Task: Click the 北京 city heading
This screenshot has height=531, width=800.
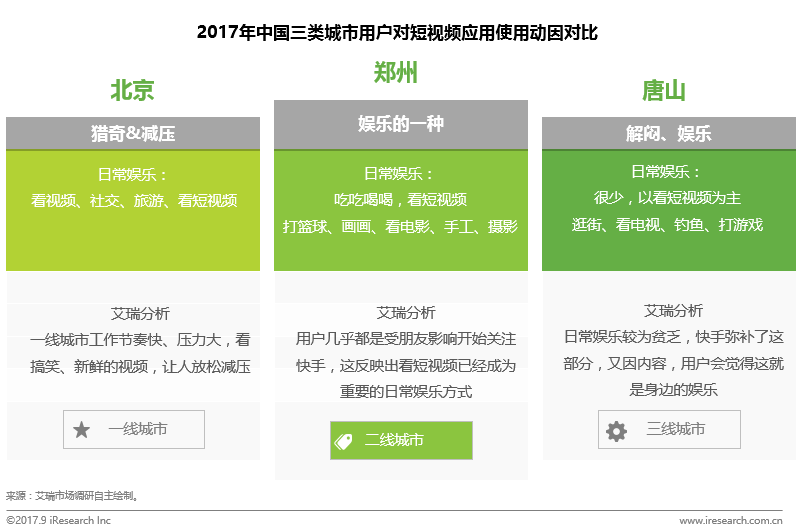Action: (x=133, y=90)
